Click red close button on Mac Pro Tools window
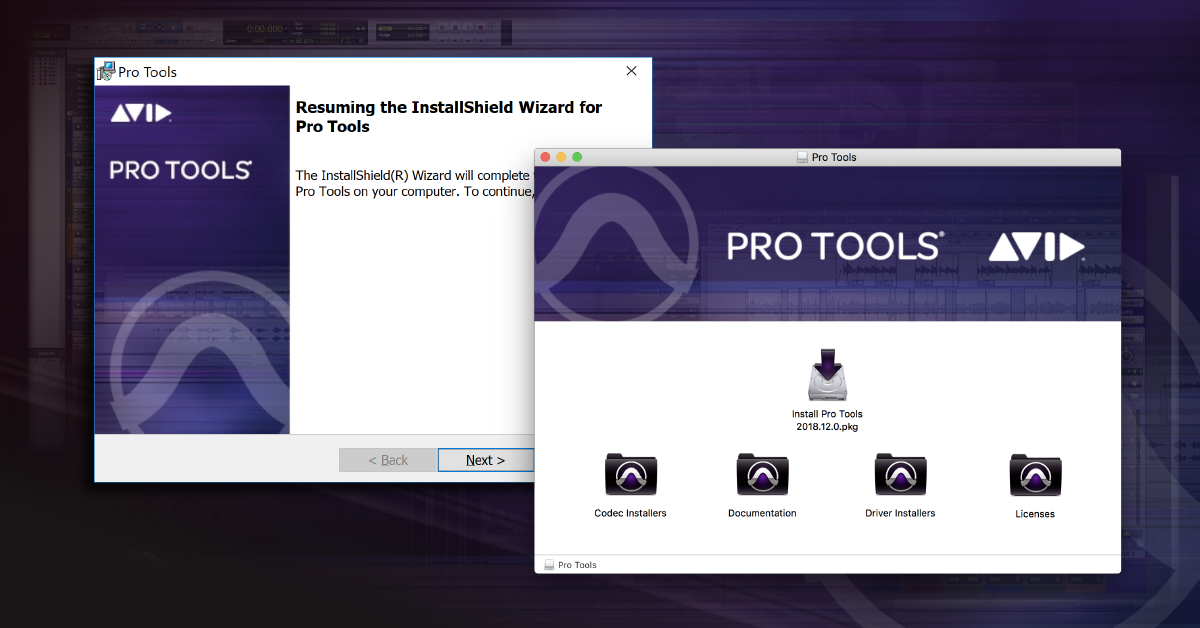This screenshot has width=1200, height=628. coord(545,157)
